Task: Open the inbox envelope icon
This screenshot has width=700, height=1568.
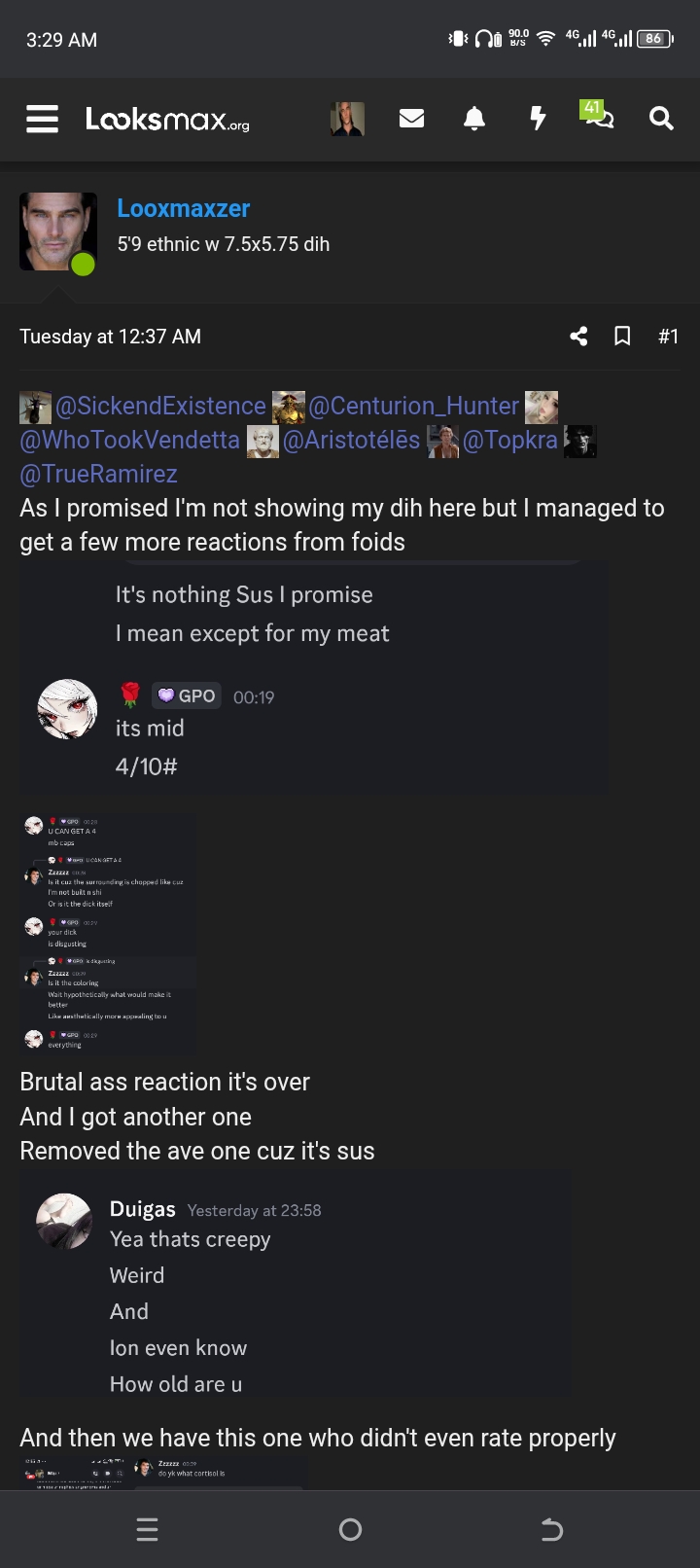Action: [x=411, y=119]
